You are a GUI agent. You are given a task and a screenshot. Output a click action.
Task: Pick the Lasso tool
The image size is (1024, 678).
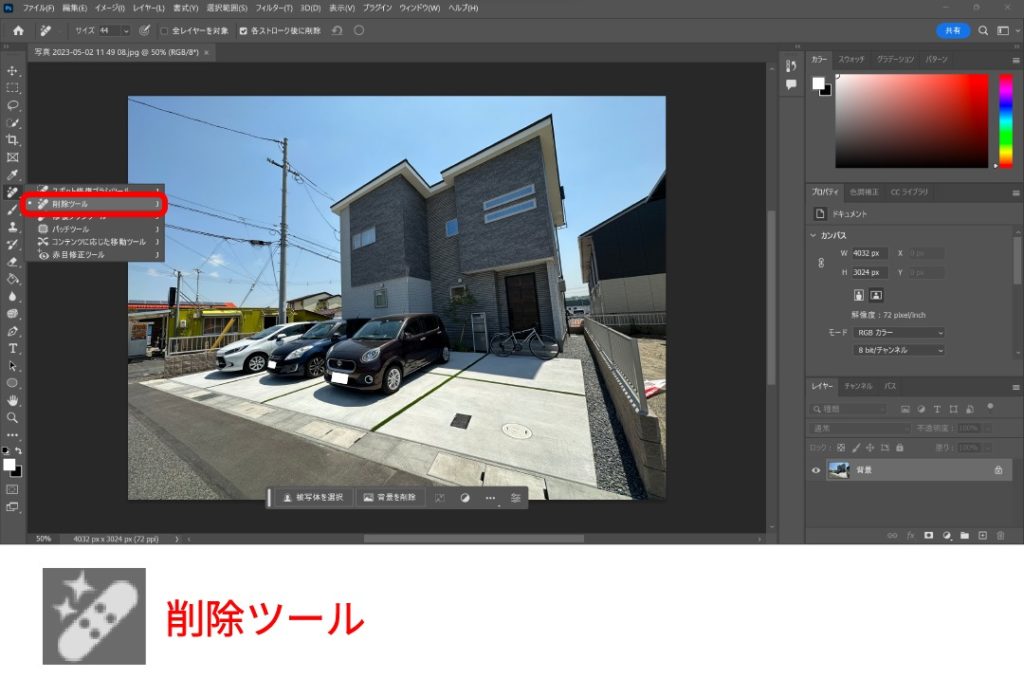13,105
